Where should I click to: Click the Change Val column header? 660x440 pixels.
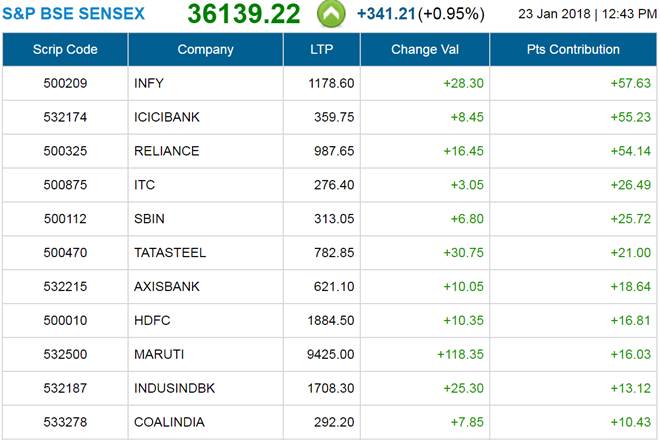coord(425,49)
